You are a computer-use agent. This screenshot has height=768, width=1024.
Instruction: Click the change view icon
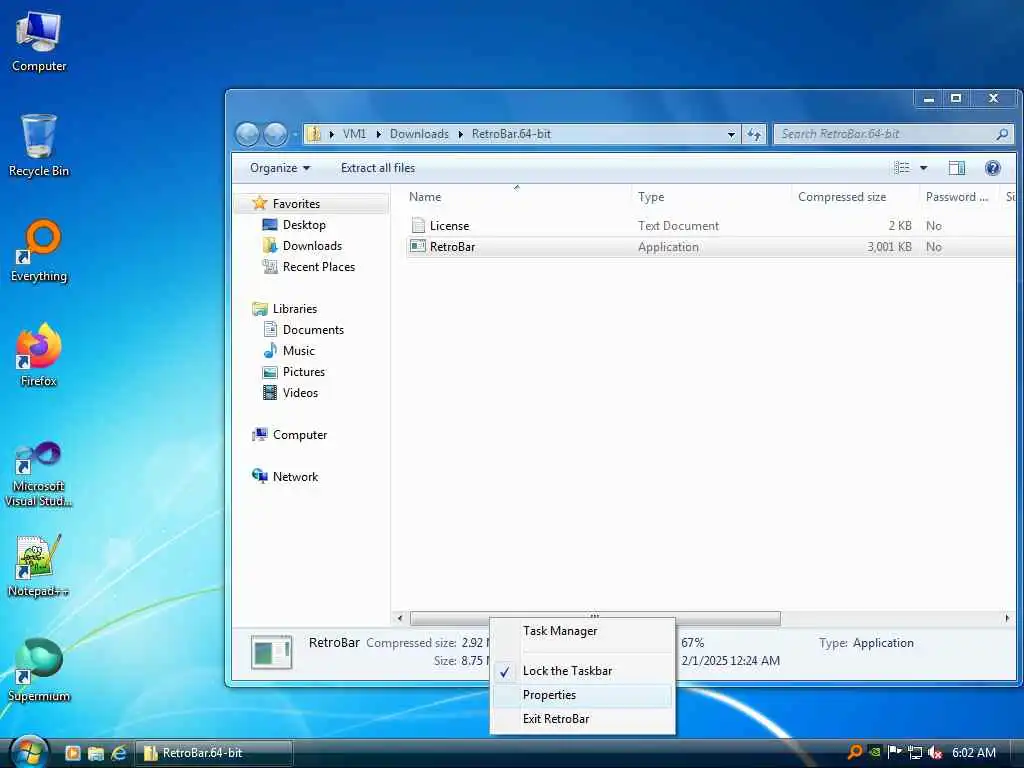coord(902,168)
